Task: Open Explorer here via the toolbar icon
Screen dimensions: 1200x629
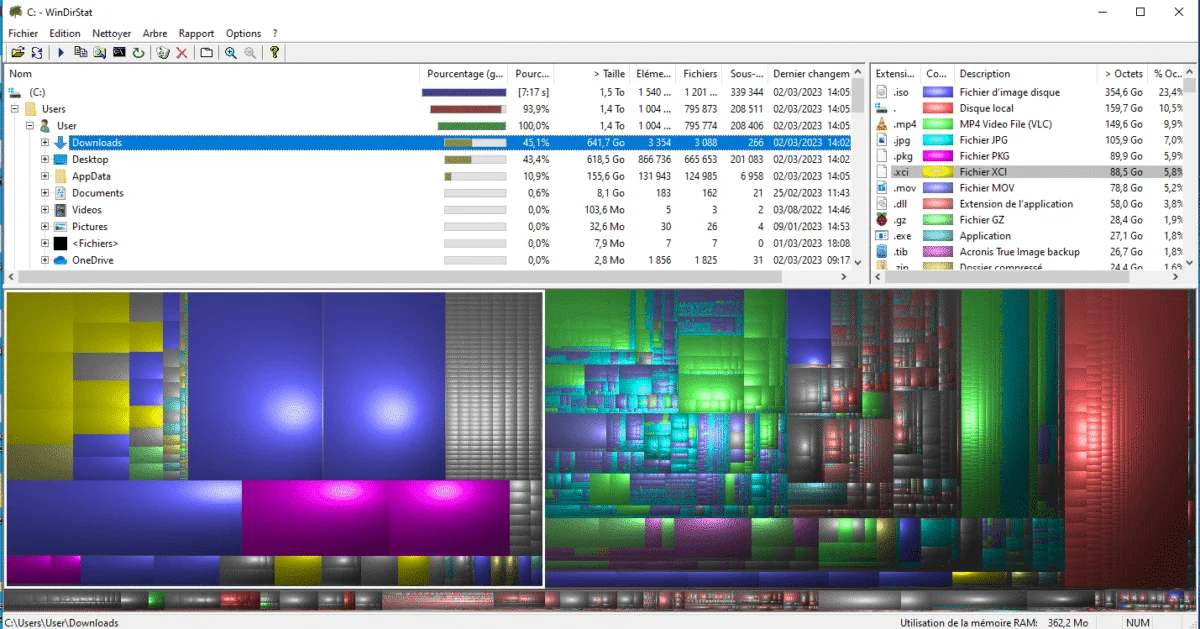Action: (x=100, y=53)
